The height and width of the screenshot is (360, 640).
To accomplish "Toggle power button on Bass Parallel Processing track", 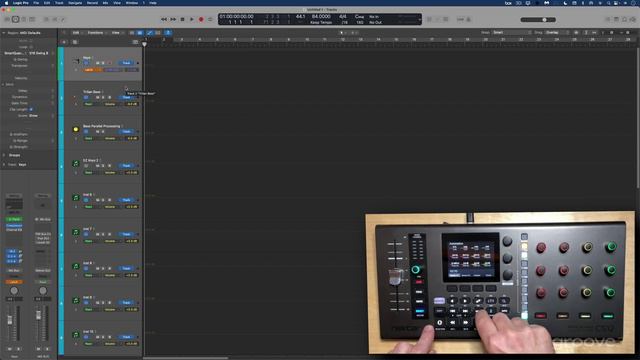I will pyautogui.click(x=86, y=131).
